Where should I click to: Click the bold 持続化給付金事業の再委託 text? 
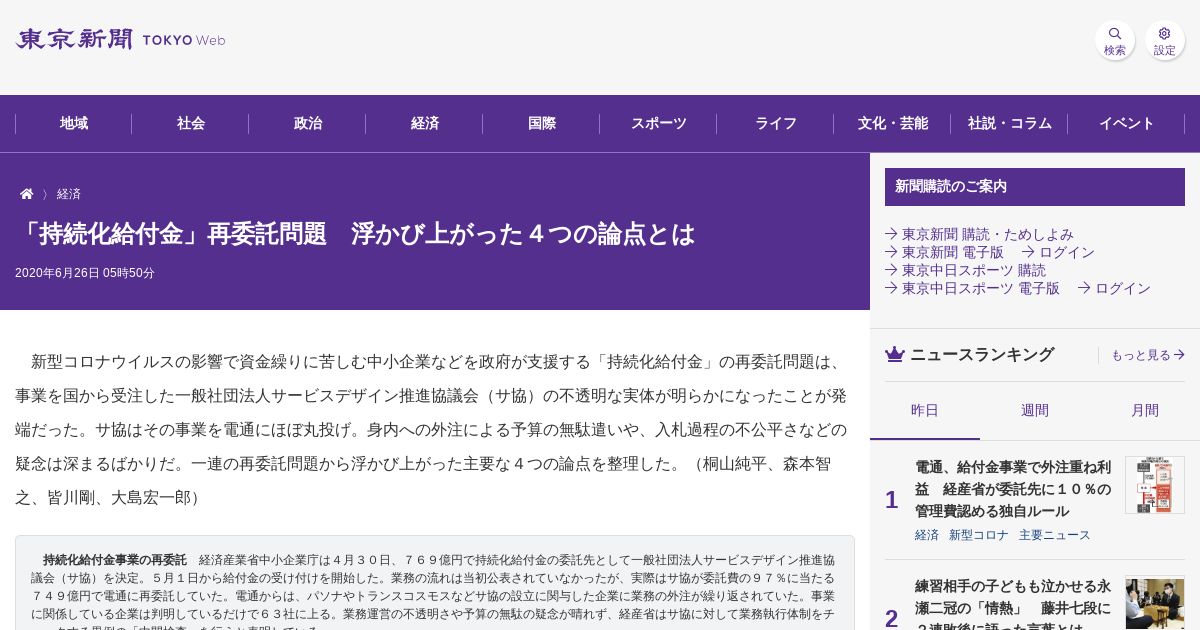(114, 560)
